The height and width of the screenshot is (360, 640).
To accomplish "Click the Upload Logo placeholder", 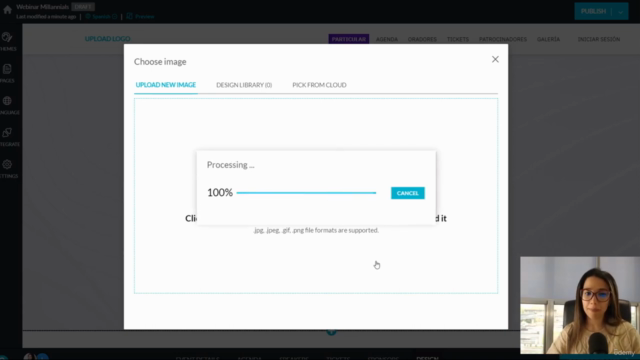I will pyautogui.click(x=108, y=39).
